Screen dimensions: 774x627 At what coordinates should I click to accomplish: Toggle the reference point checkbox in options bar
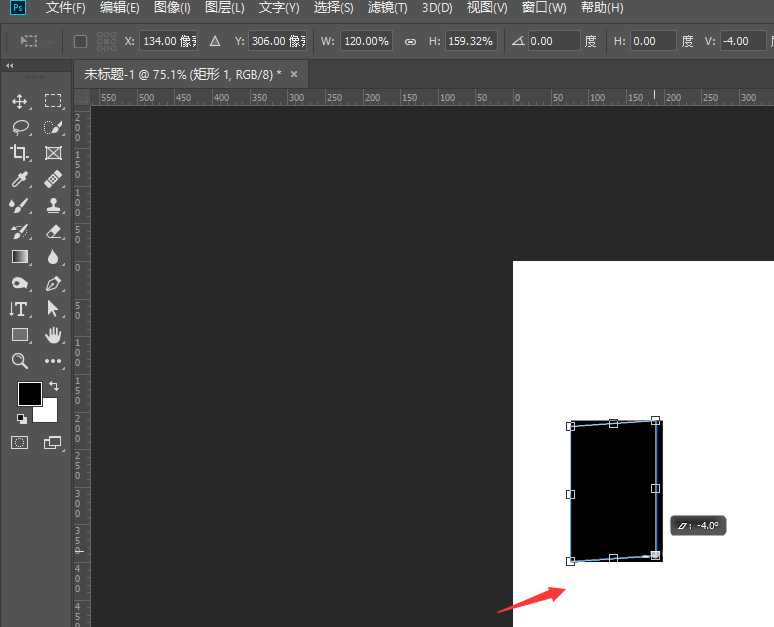pos(81,41)
